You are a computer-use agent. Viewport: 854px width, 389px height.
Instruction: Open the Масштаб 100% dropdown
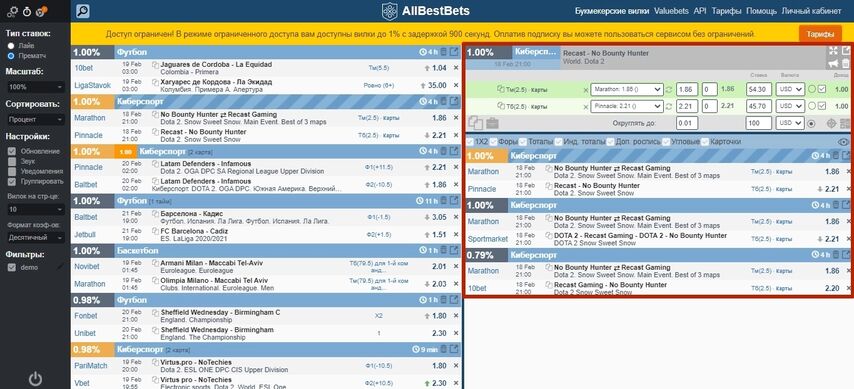point(35,87)
